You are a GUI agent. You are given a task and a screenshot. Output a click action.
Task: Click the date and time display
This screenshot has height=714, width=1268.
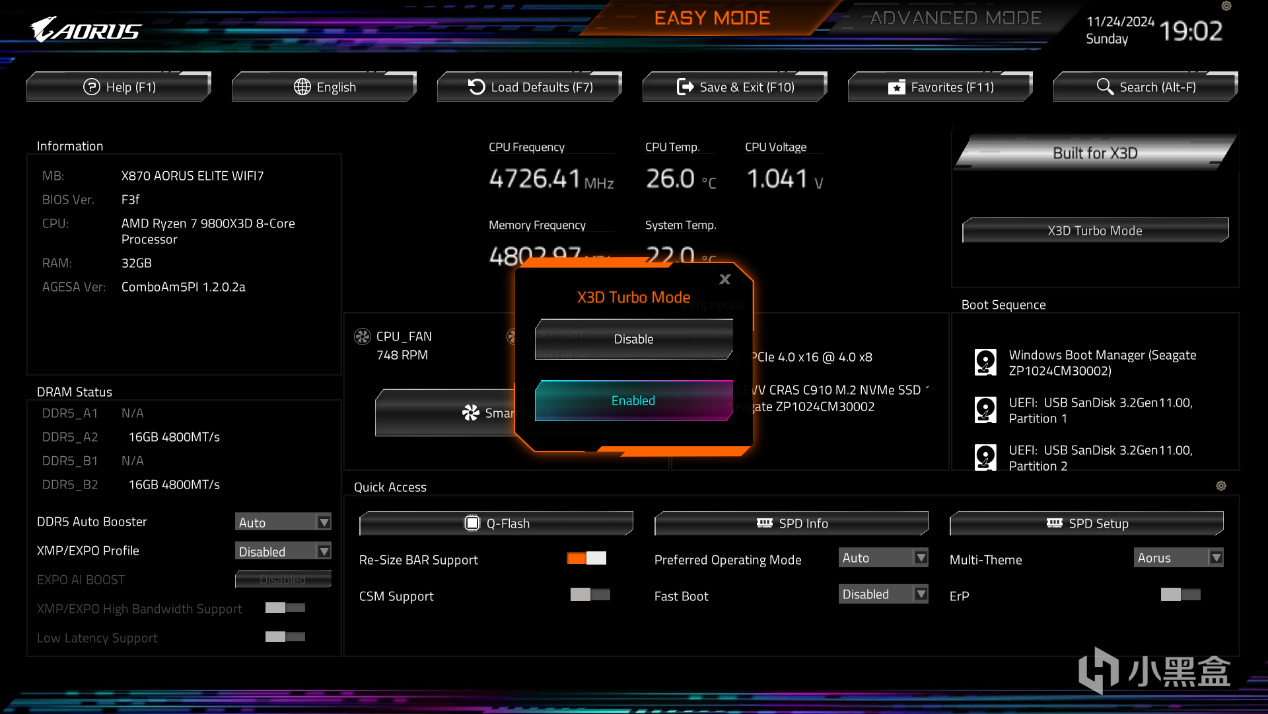pos(1154,30)
